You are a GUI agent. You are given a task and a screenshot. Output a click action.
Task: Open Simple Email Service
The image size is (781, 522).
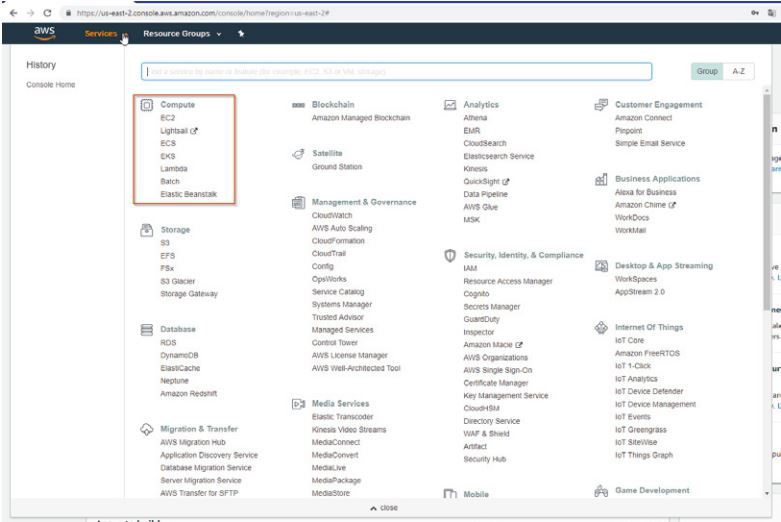[x=650, y=143]
